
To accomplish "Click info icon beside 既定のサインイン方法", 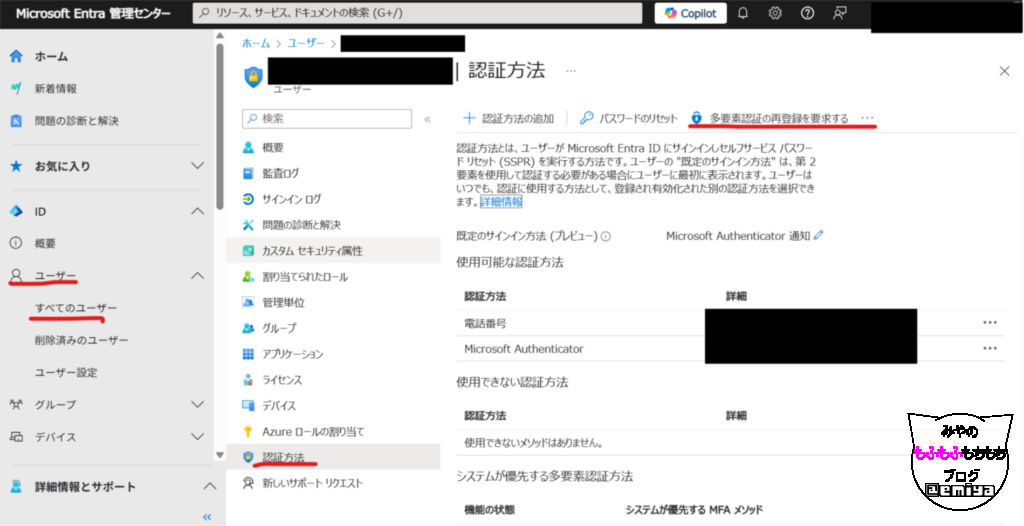I will point(605,237).
